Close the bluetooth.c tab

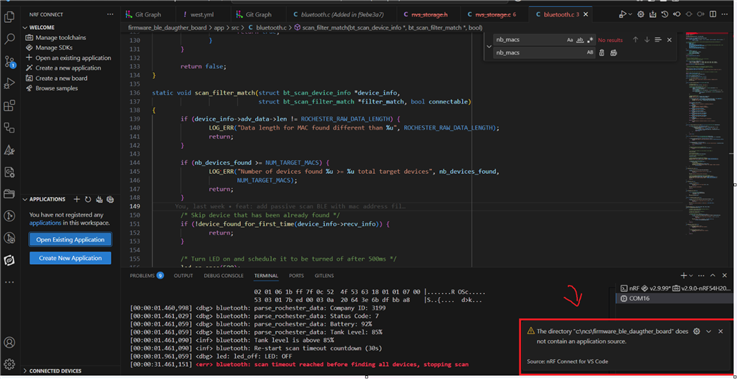point(586,15)
